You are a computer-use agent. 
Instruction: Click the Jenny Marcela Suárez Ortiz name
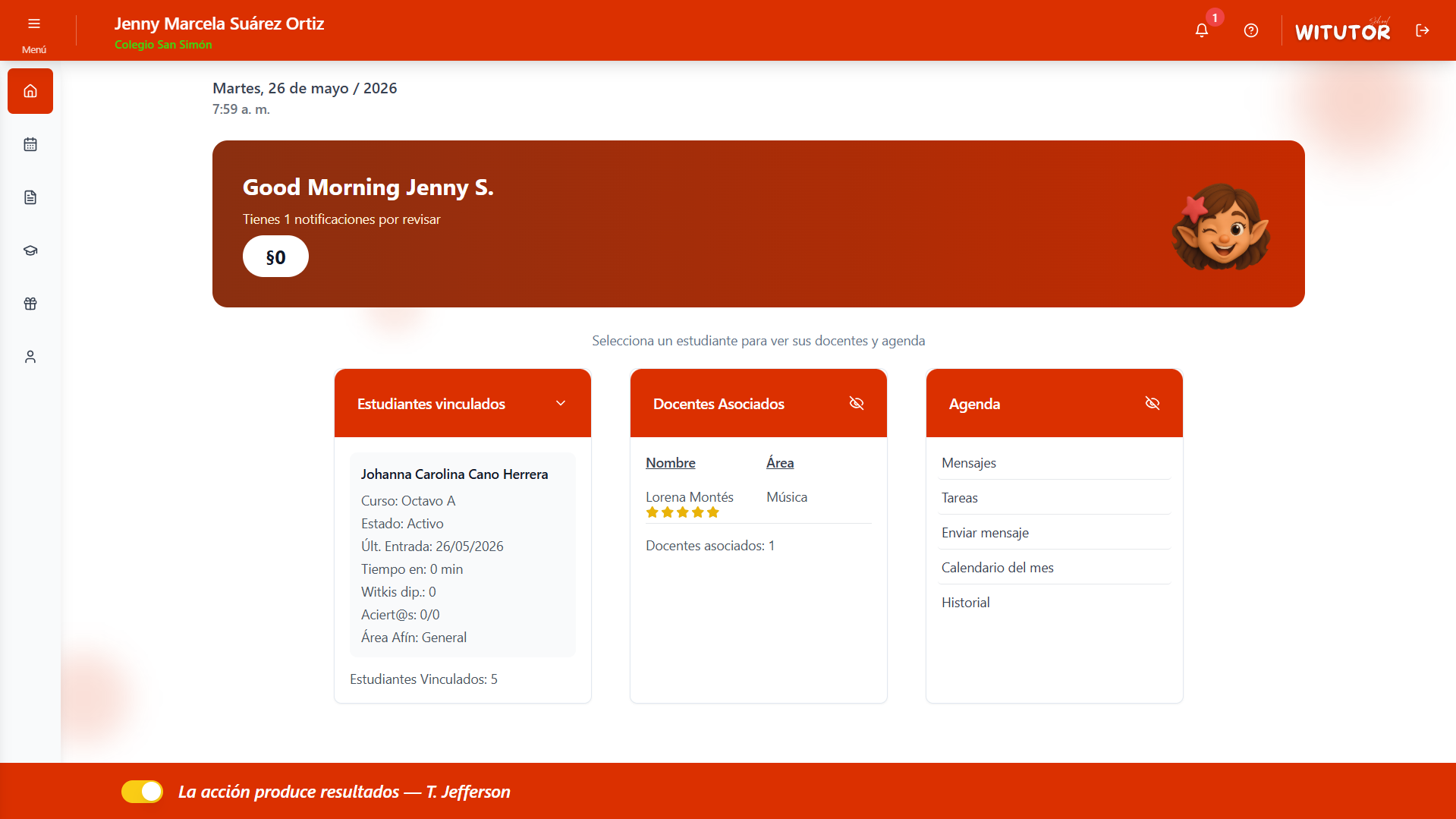coord(219,24)
